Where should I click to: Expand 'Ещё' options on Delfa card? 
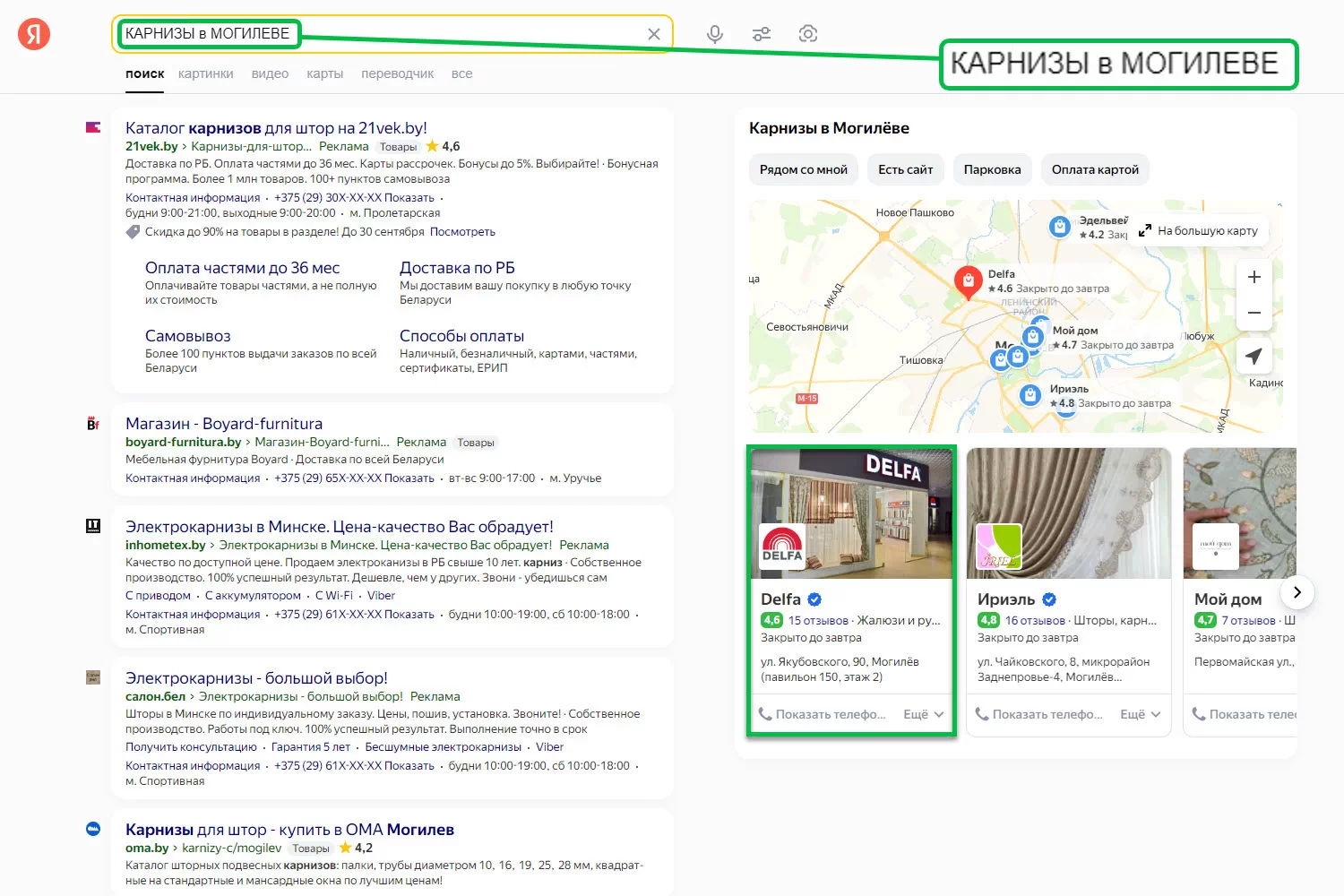click(923, 714)
